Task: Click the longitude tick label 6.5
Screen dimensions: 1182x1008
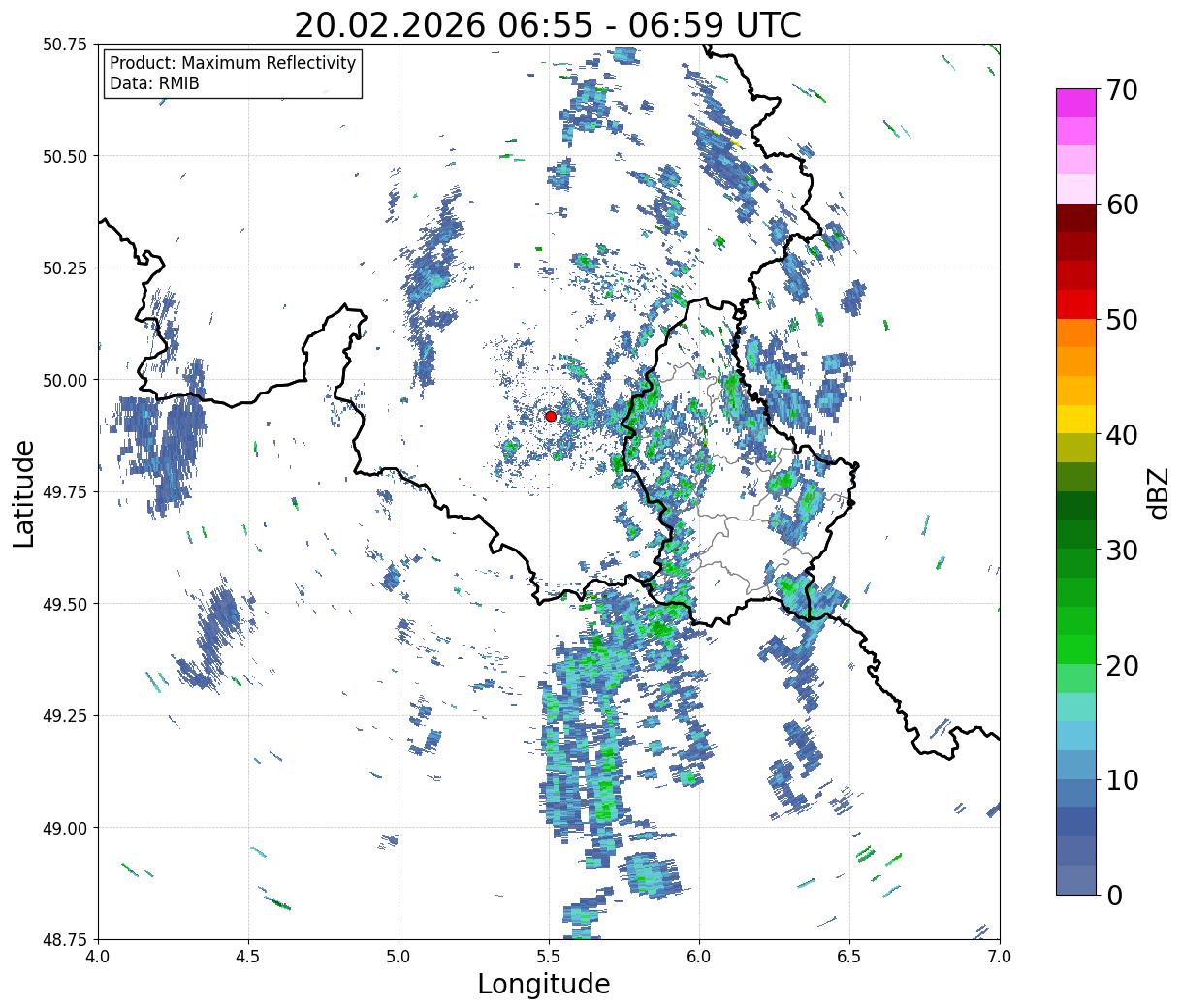Action: 849,956
